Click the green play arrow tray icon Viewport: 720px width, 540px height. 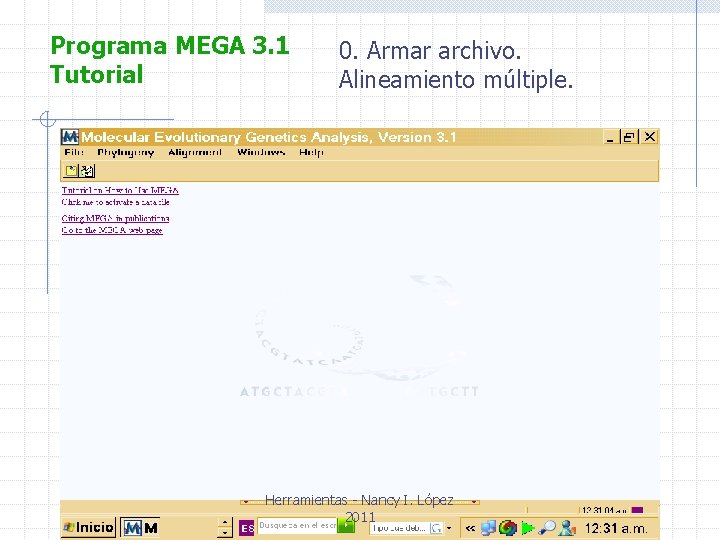(x=528, y=528)
